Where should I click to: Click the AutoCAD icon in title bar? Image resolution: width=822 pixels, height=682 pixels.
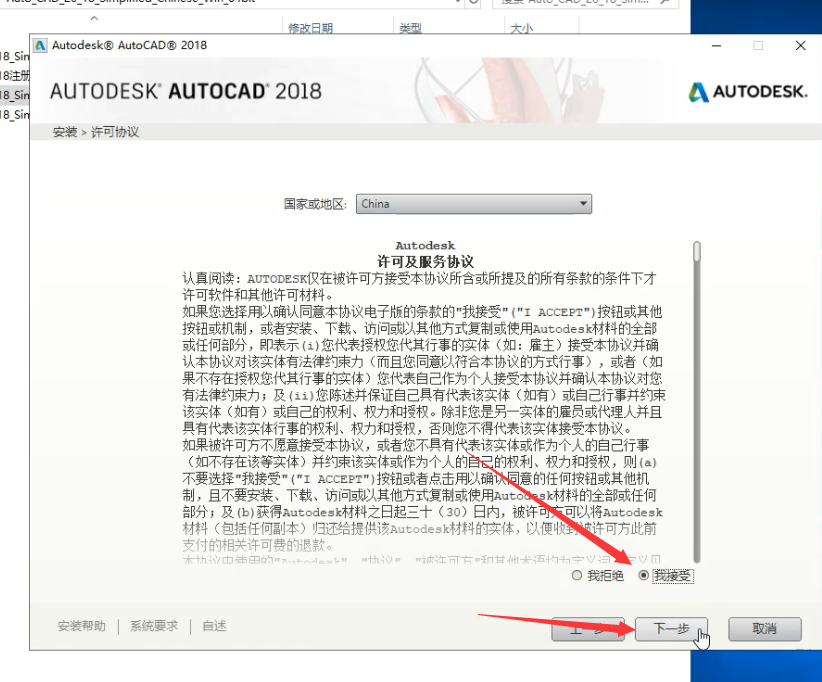40,46
